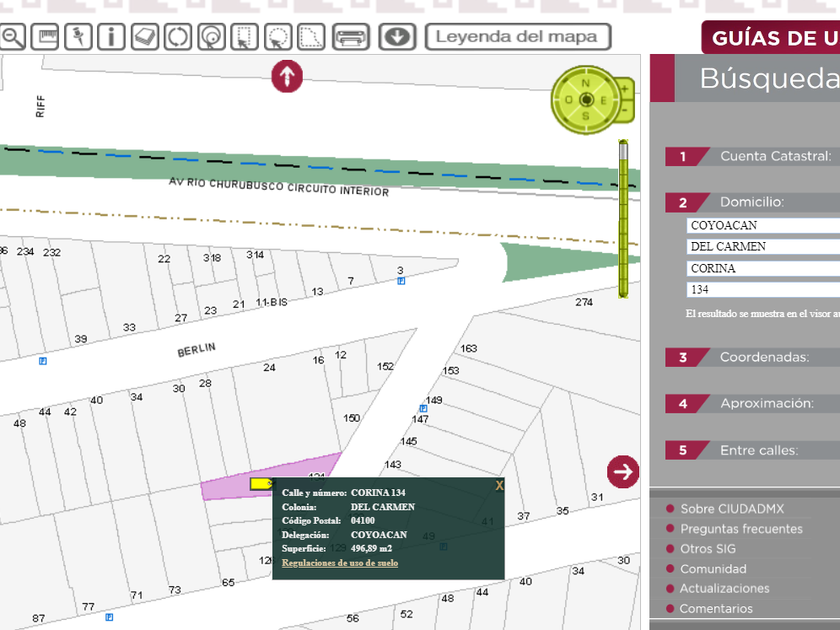Open the Leyenda del mapa button
This screenshot has height=630, width=840.
click(517, 37)
